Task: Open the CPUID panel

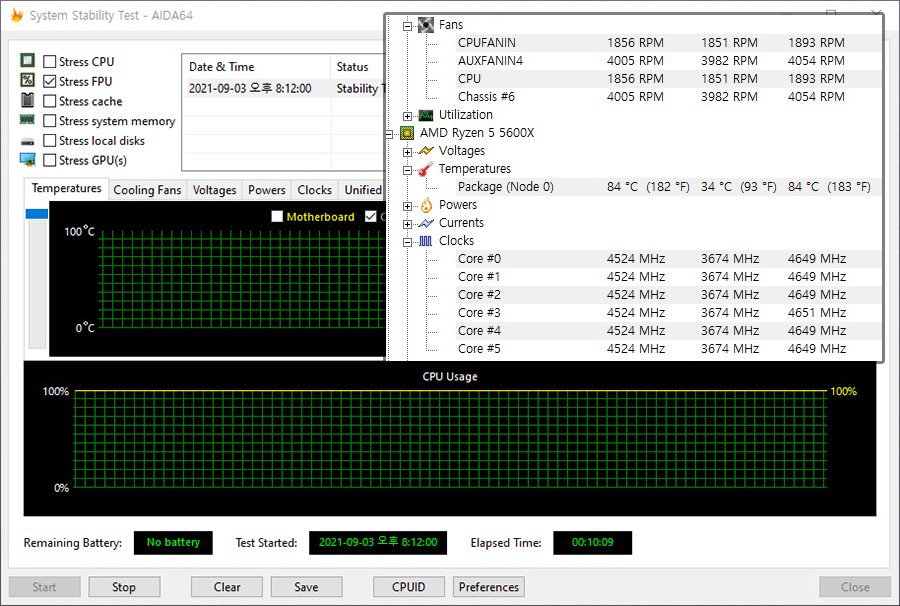Action: (x=409, y=587)
